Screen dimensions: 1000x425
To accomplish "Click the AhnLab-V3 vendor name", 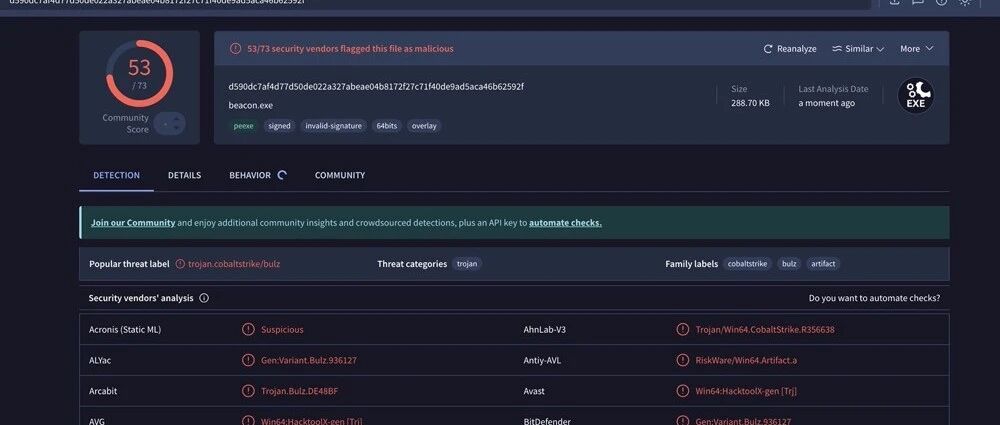I will click(545, 329).
